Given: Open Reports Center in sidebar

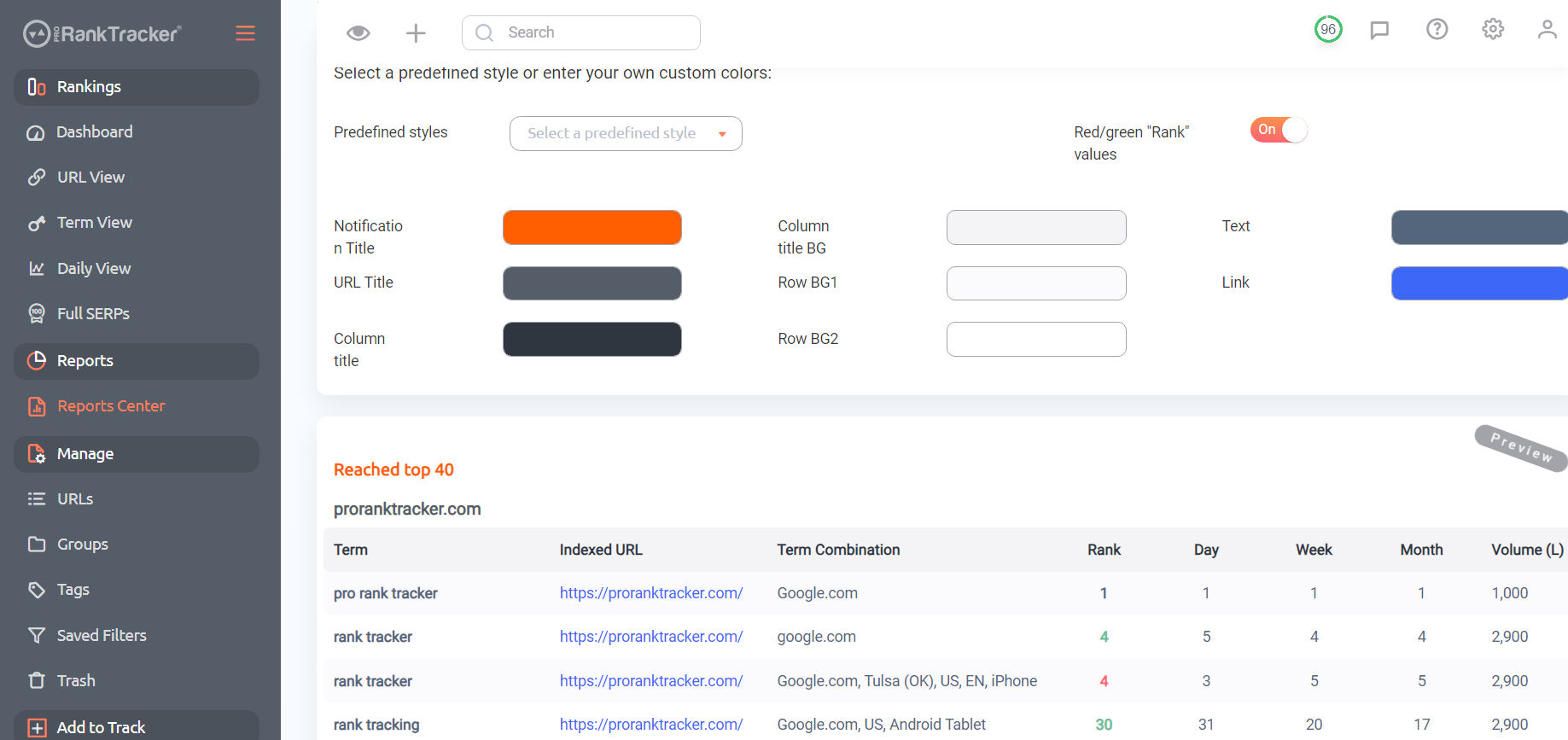Looking at the screenshot, I should (111, 406).
